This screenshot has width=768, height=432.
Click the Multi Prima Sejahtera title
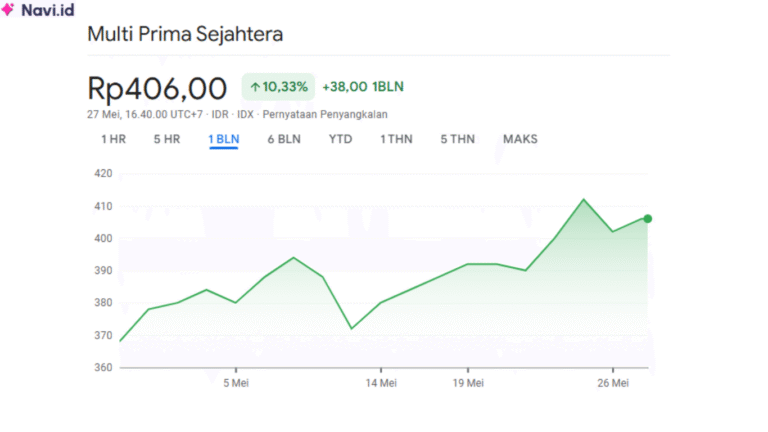point(185,34)
